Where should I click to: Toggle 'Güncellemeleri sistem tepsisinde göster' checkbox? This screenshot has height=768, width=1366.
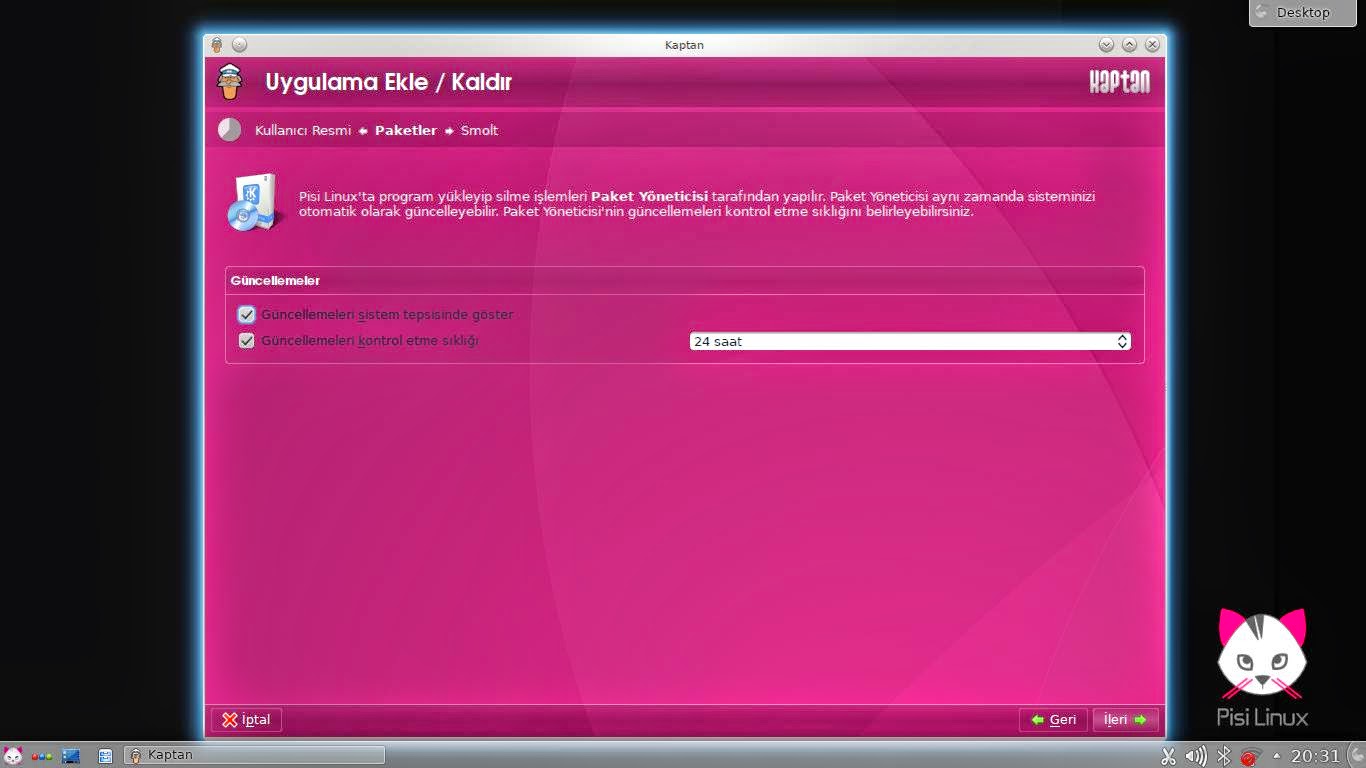pos(247,315)
